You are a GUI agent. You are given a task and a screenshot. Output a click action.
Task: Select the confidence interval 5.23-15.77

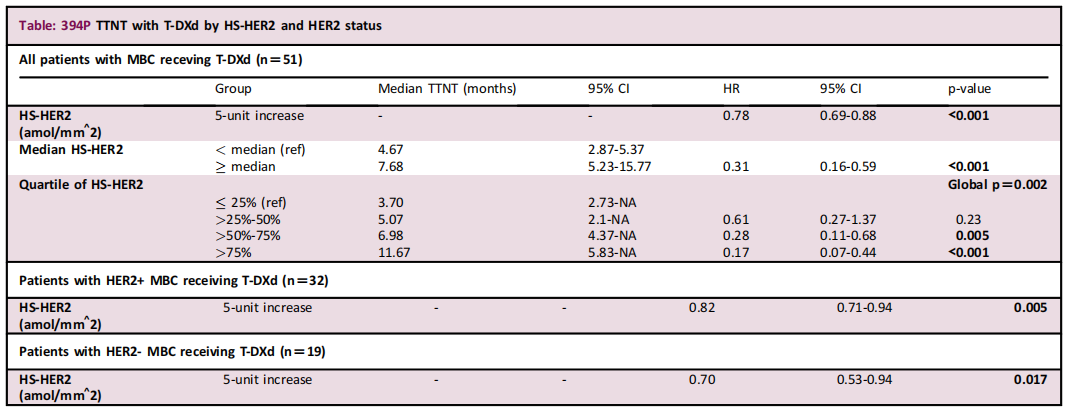pos(620,166)
